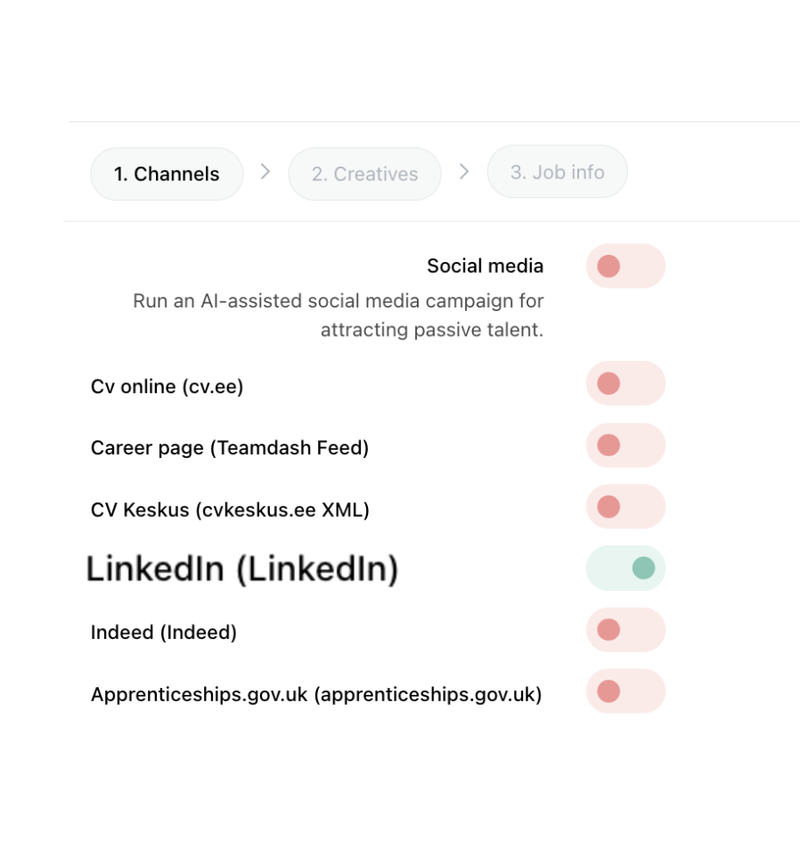Click the LinkedIn (LinkedIn) channel label

242,569
